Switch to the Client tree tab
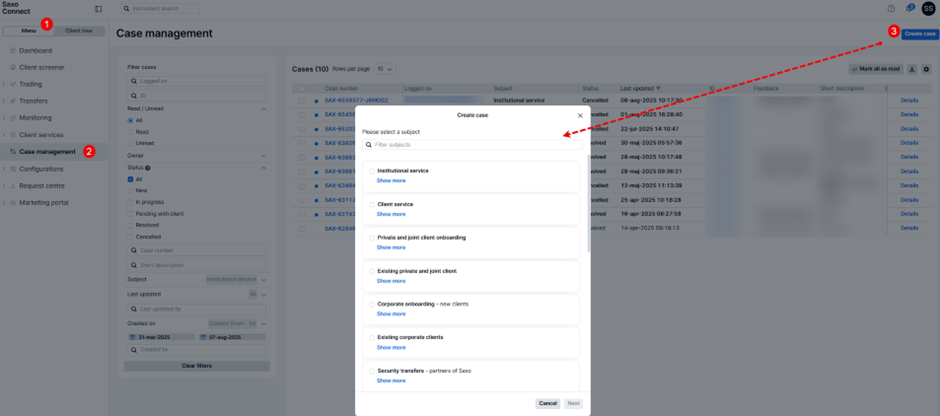The width and height of the screenshot is (940, 416). (x=79, y=31)
